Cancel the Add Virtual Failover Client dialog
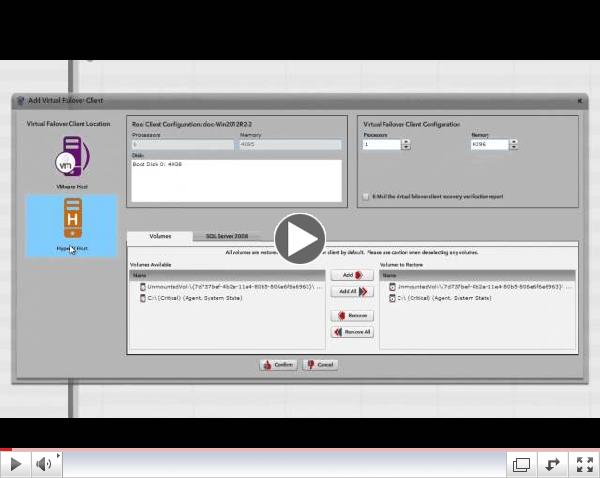The width and height of the screenshot is (600, 478). click(x=321, y=365)
